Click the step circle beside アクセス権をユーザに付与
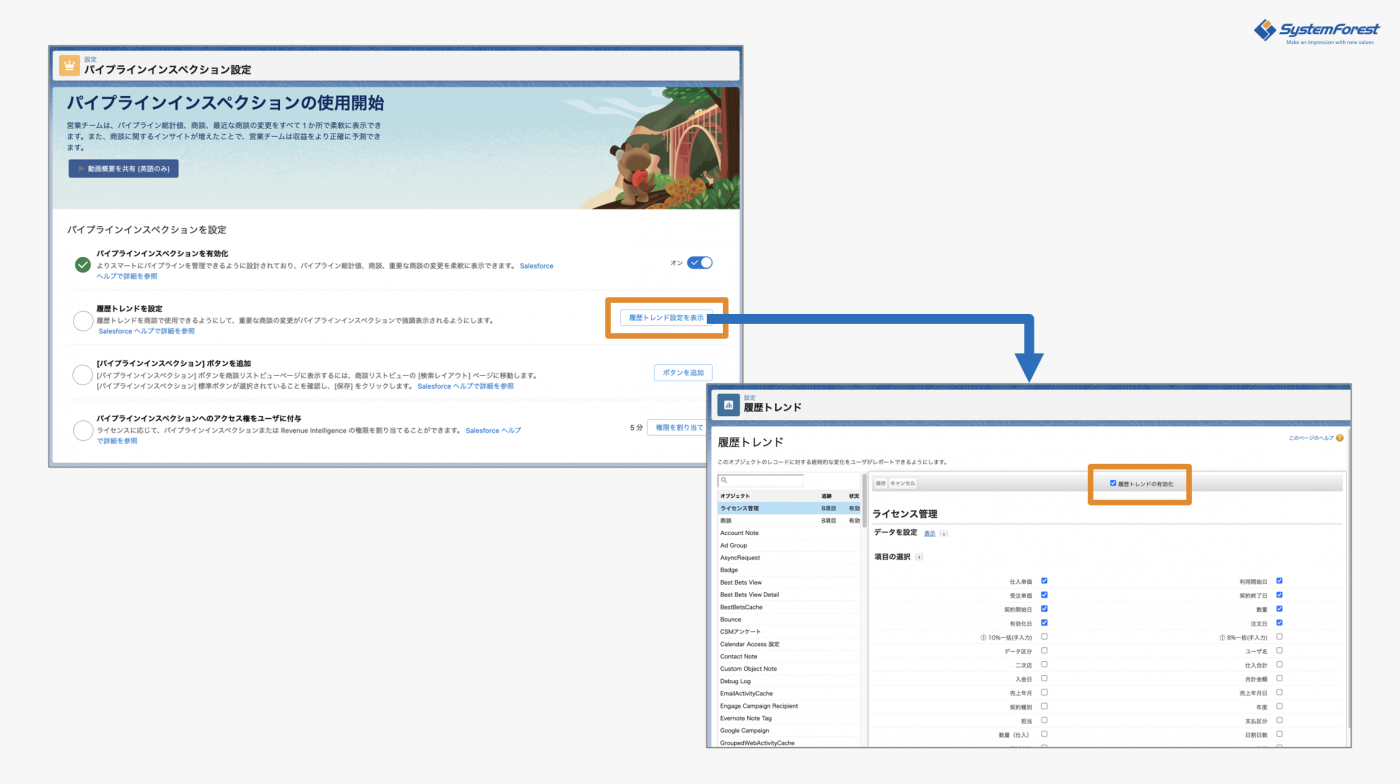The image size is (1400, 784). [83, 430]
